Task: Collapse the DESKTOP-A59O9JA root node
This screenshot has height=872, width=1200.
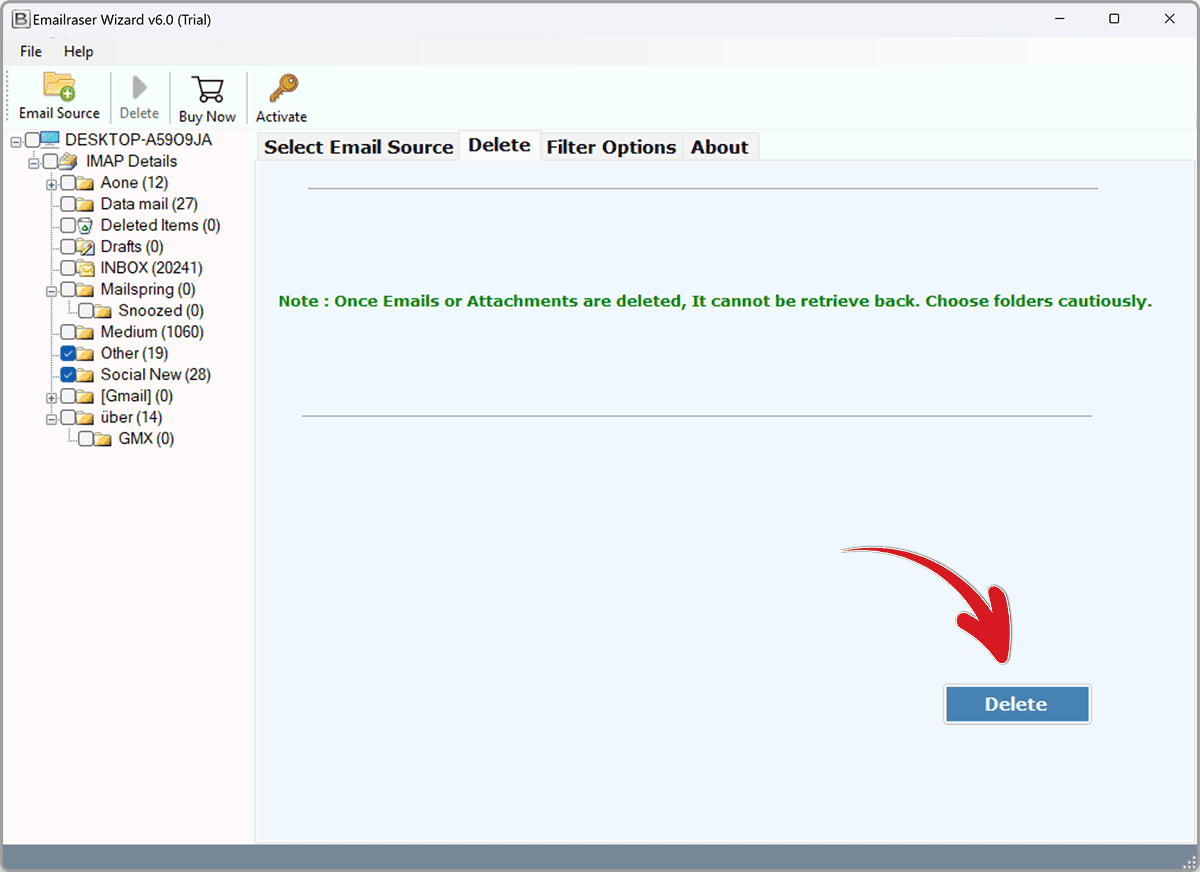Action: tap(15, 141)
